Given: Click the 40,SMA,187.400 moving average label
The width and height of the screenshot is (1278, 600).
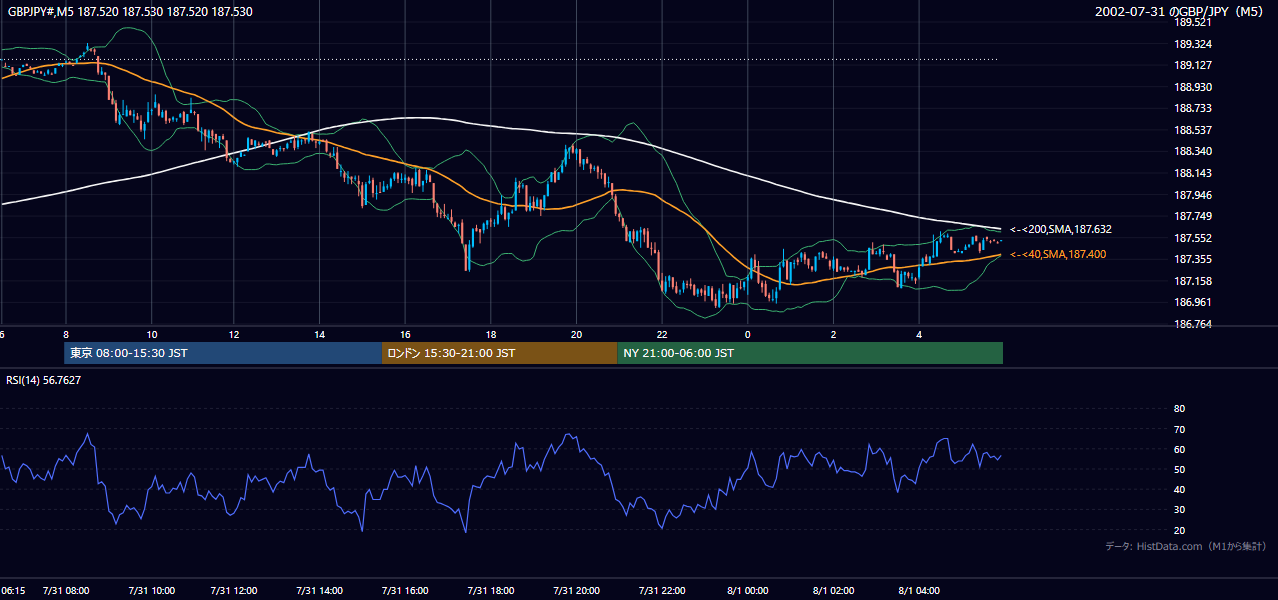Looking at the screenshot, I should [1058, 255].
